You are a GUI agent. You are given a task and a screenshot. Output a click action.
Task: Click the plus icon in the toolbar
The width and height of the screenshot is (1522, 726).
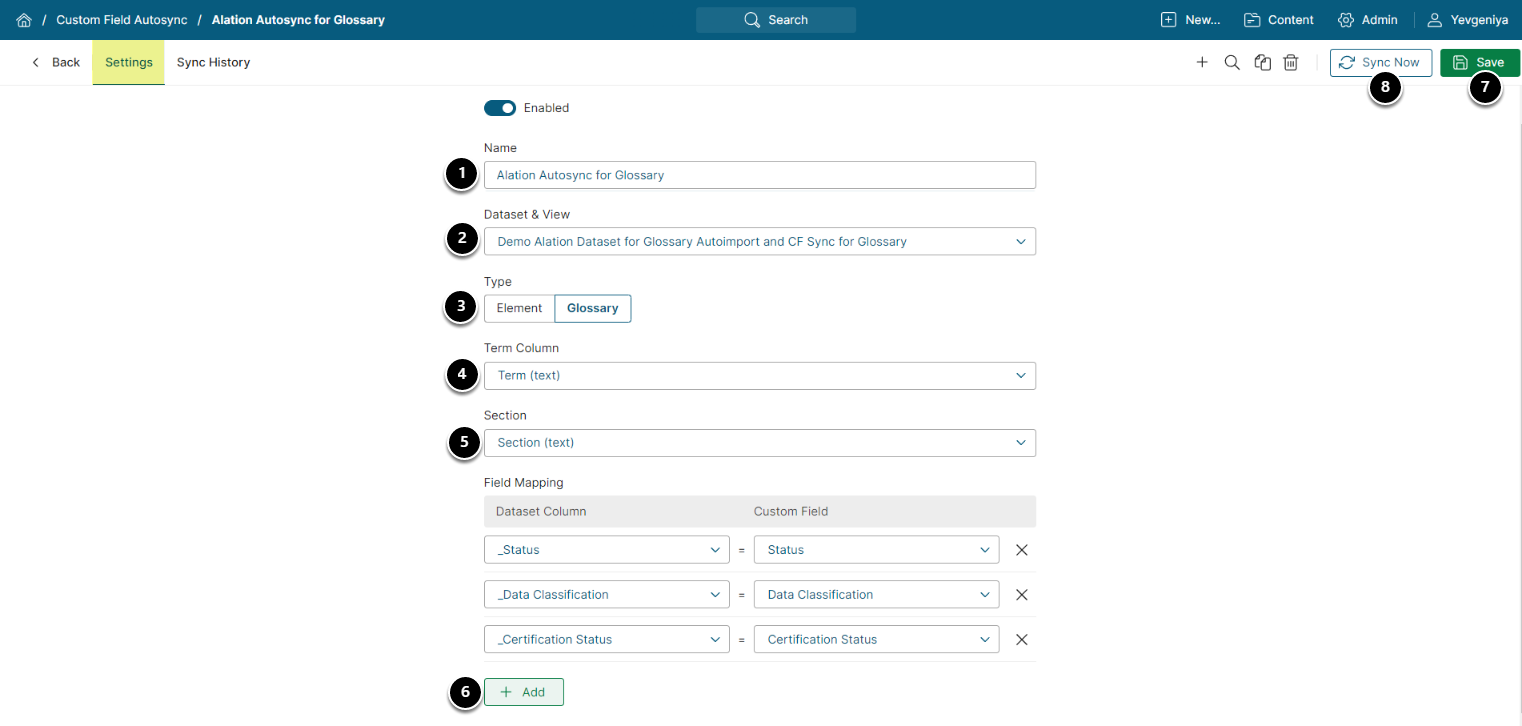coord(1202,62)
